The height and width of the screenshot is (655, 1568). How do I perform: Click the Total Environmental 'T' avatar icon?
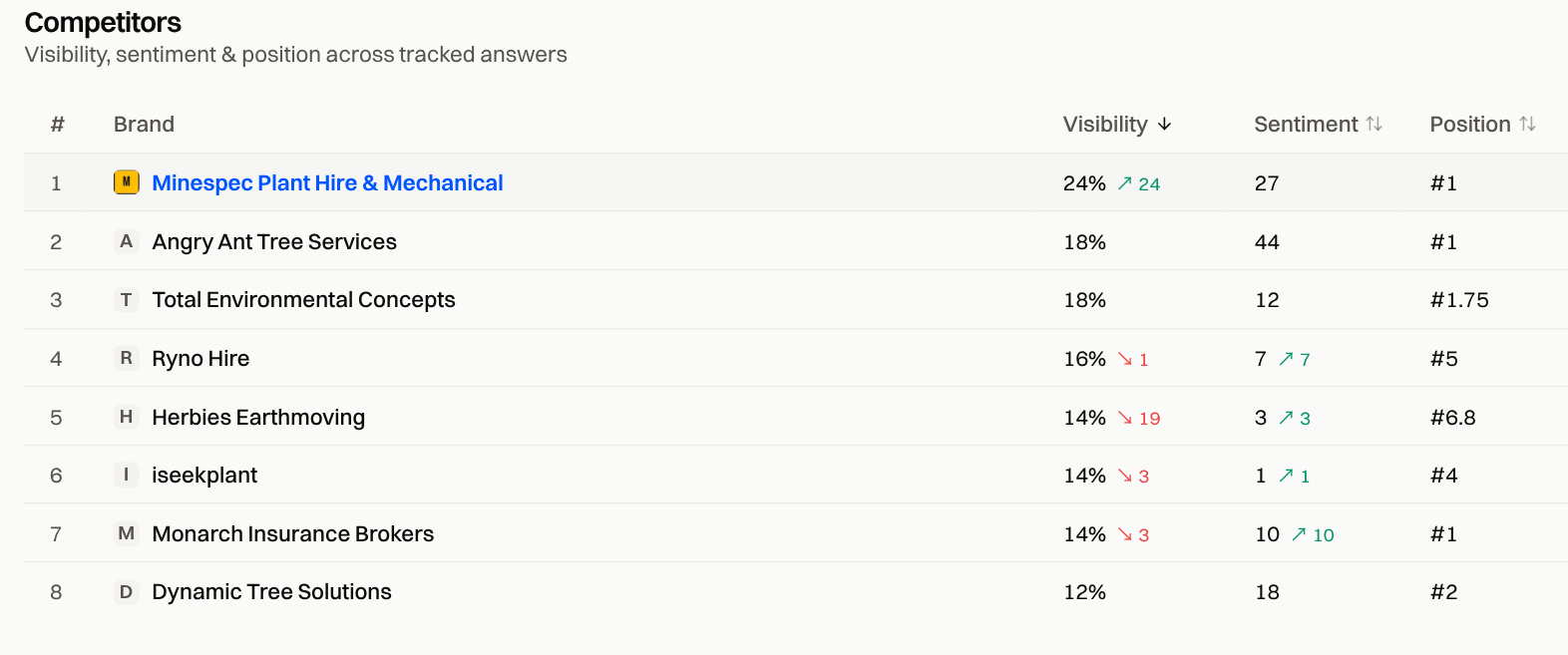pyautogui.click(x=126, y=299)
